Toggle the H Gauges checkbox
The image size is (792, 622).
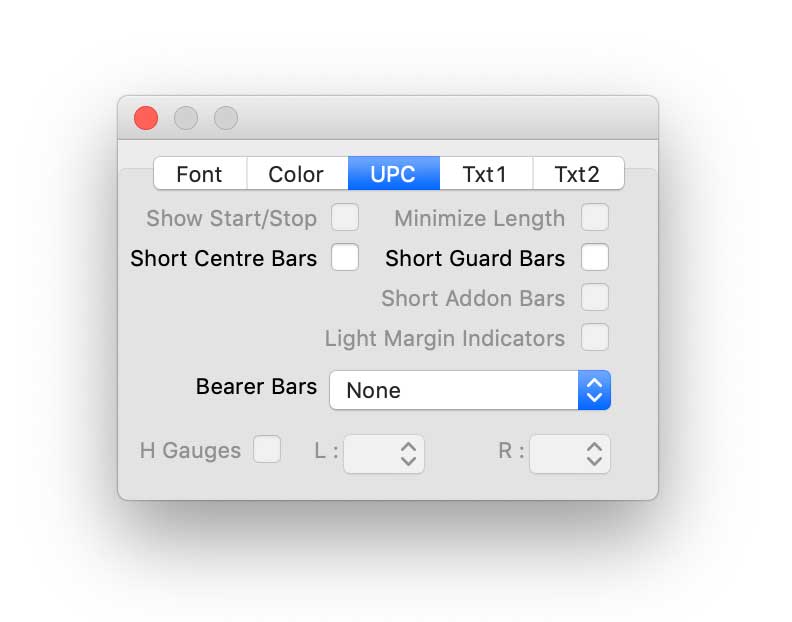[267, 450]
